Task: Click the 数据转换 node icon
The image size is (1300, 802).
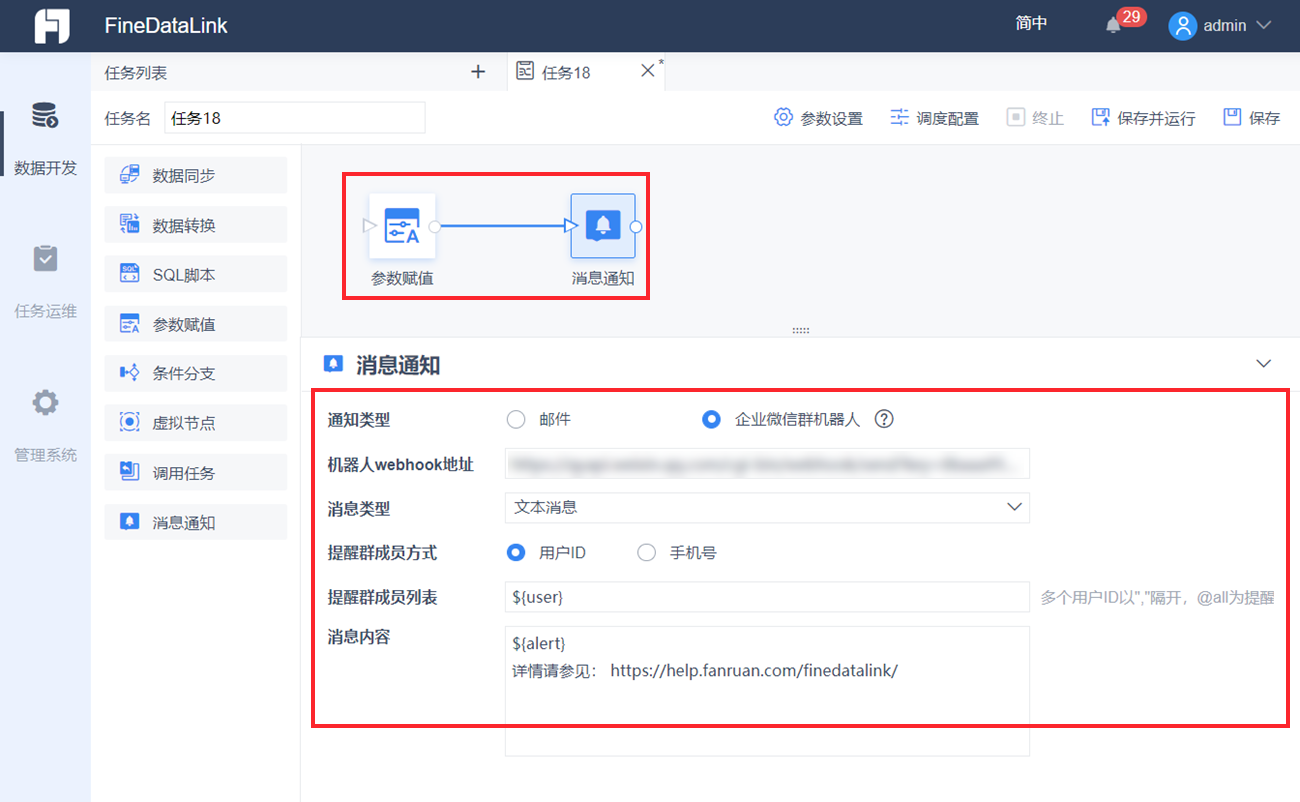Action: coord(130,224)
